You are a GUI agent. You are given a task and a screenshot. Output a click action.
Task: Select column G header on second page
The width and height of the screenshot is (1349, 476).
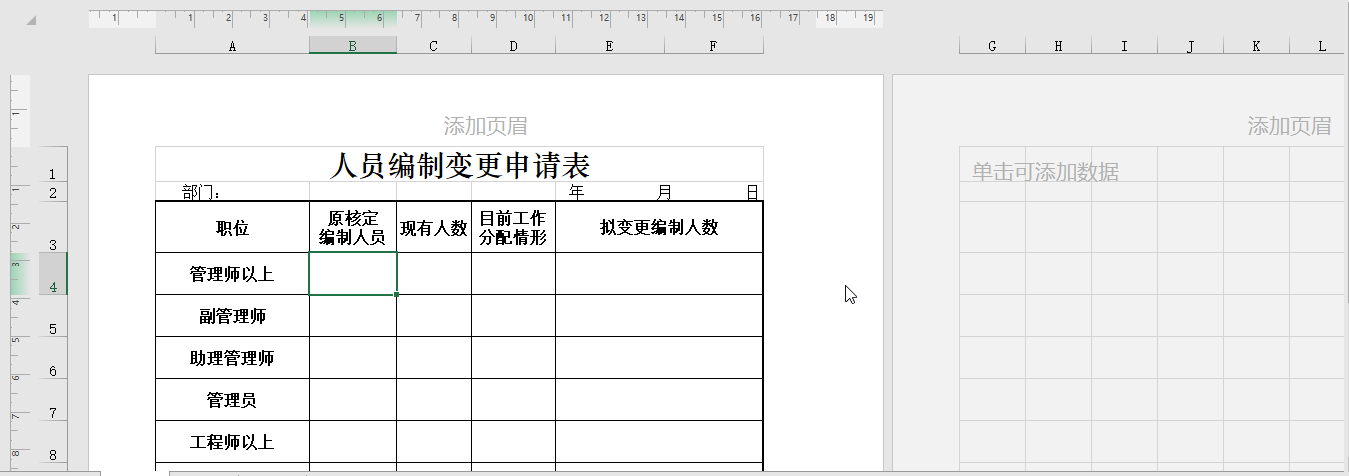click(991, 46)
